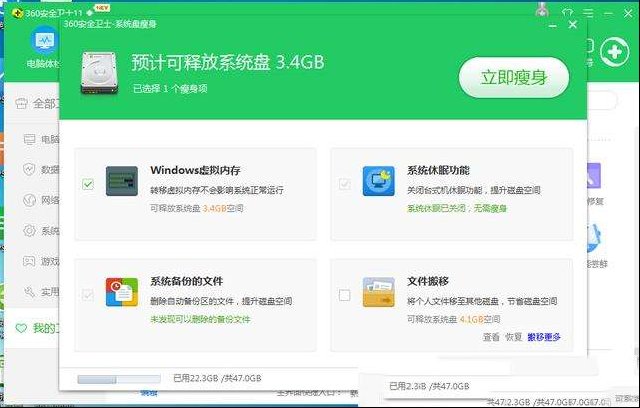This screenshot has height=408, width=640.
Task: Open the 查看 link in 文件搬移
Action: pyautogui.click(x=491, y=337)
